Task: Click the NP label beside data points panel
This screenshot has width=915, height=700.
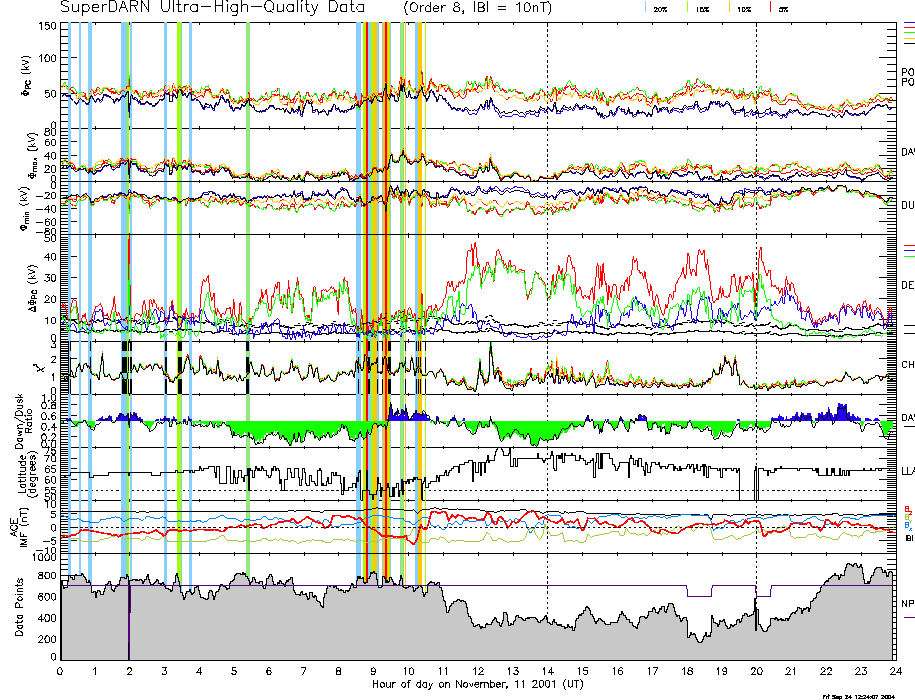Action: (907, 604)
